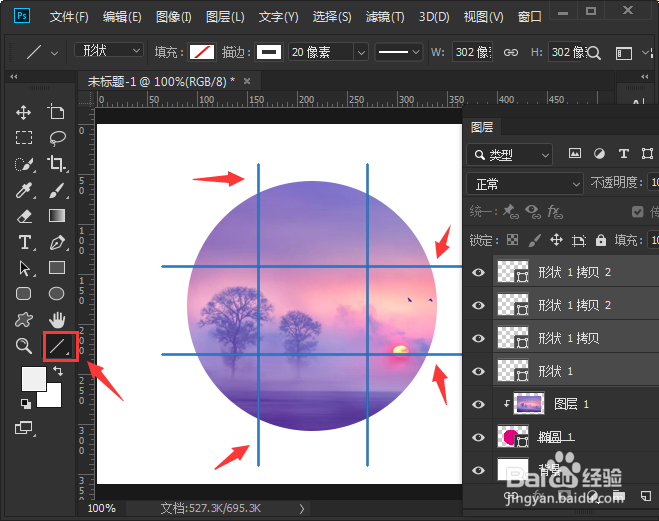Select the Gradient tool
The width and height of the screenshot is (659, 521).
coord(57,216)
